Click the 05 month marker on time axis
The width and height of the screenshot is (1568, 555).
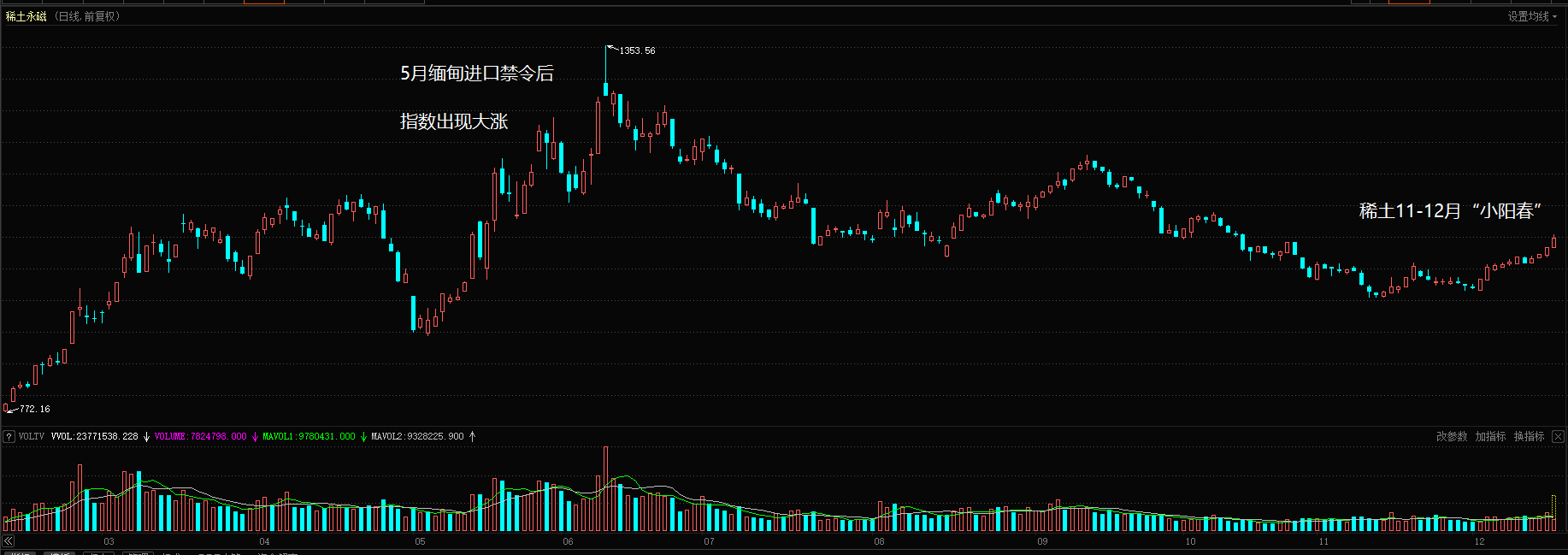coord(420,541)
